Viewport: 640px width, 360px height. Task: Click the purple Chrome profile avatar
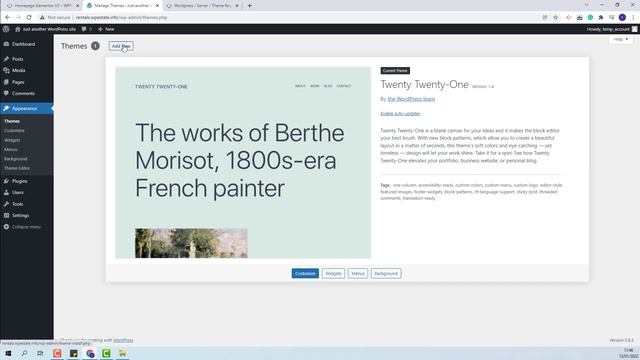click(x=622, y=18)
